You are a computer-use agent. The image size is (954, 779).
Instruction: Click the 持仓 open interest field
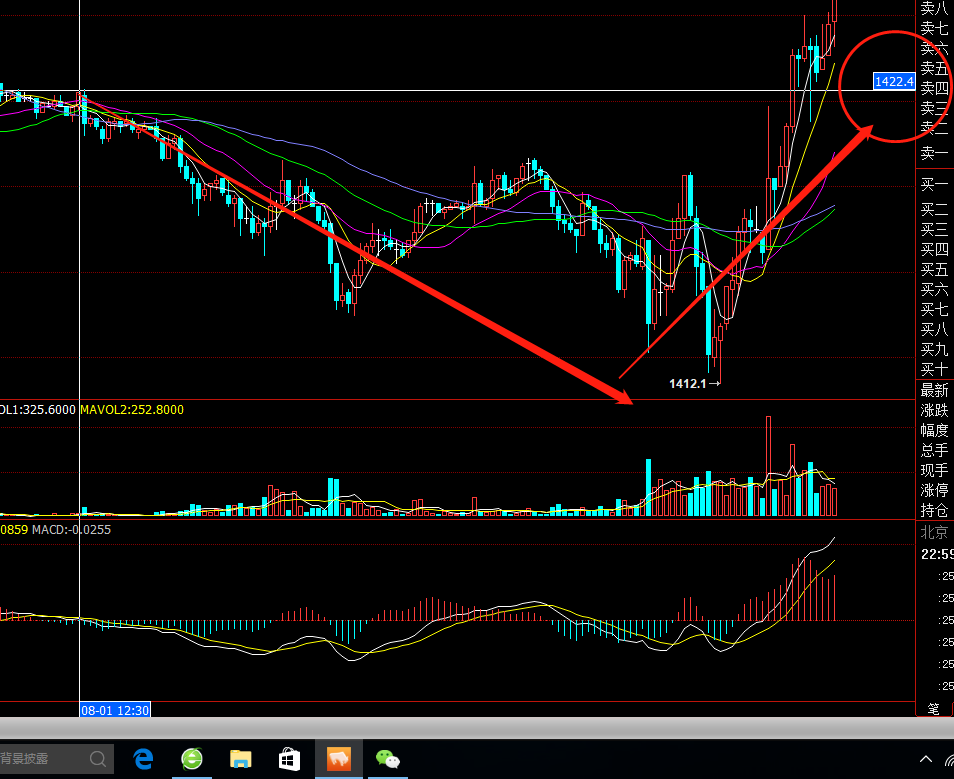click(934, 510)
